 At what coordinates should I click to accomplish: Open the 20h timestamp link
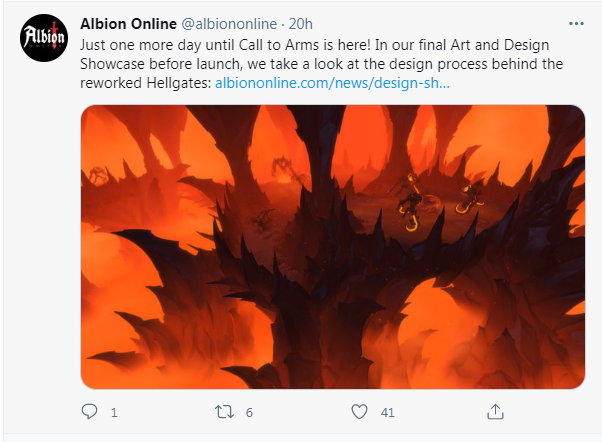[x=301, y=24]
